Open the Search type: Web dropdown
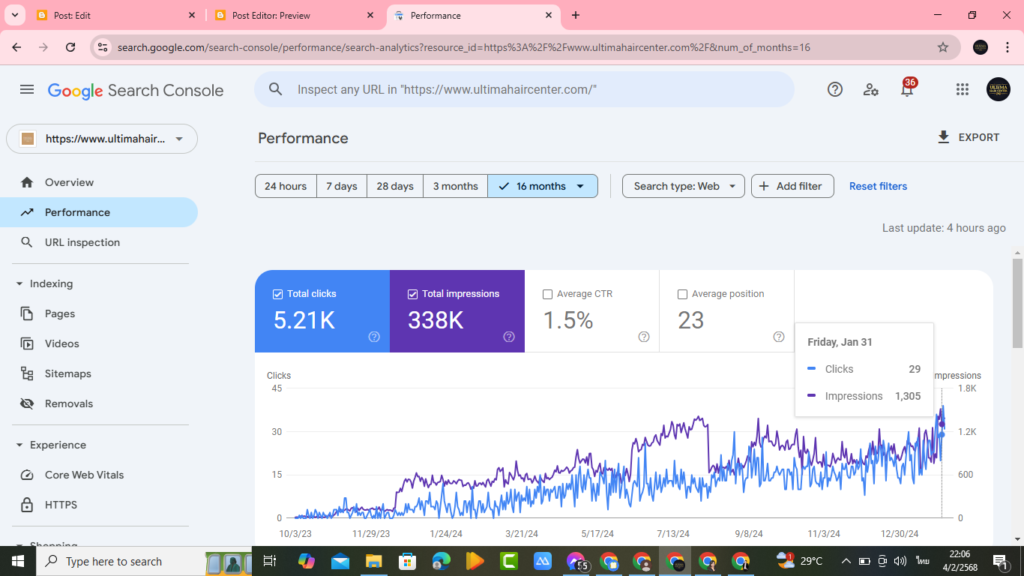The height and width of the screenshot is (576, 1024). tap(683, 186)
